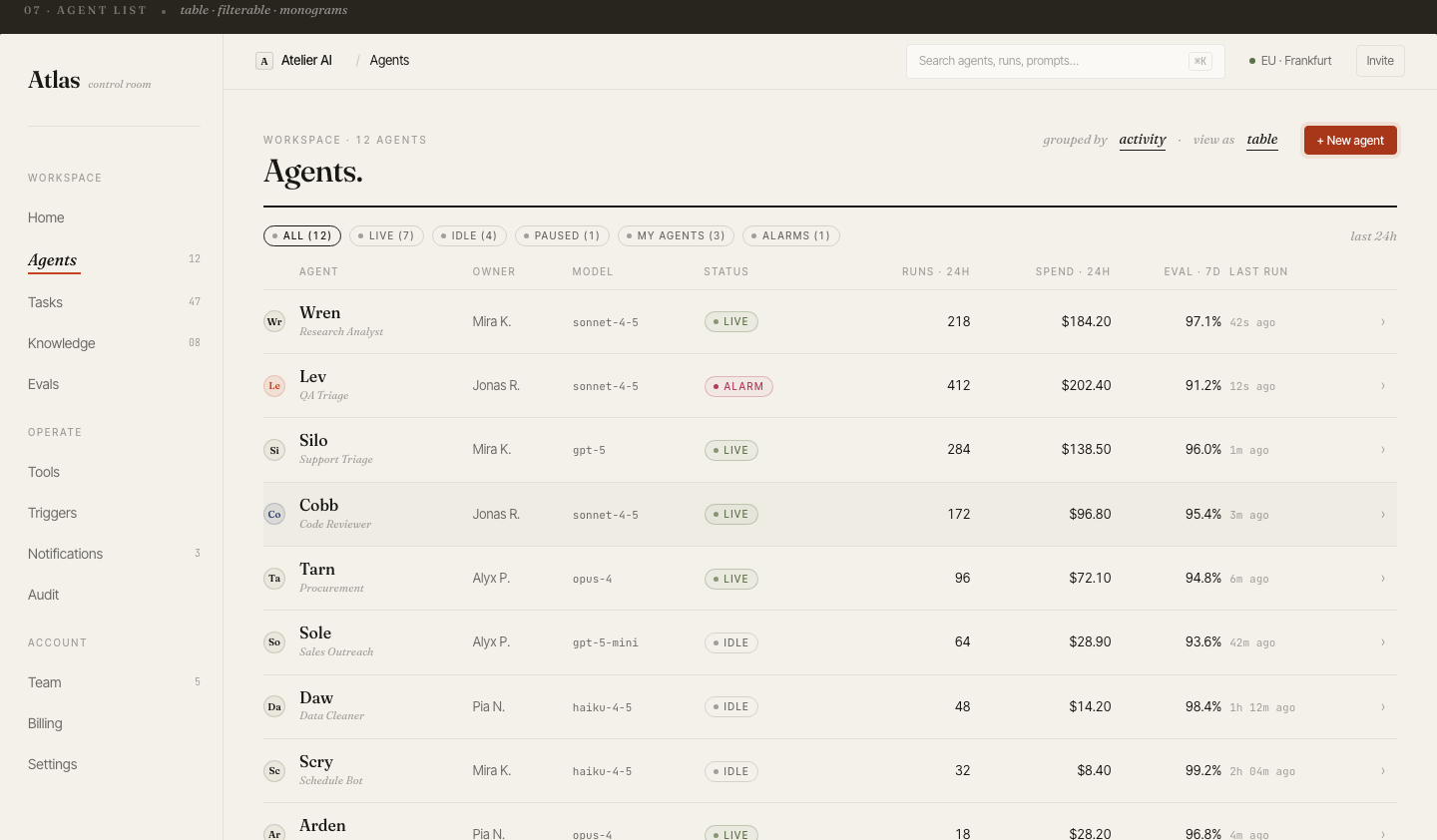Click the EU · Frankfurt region selector
The width and height of the screenshot is (1437, 840).
click(1290, 61)
